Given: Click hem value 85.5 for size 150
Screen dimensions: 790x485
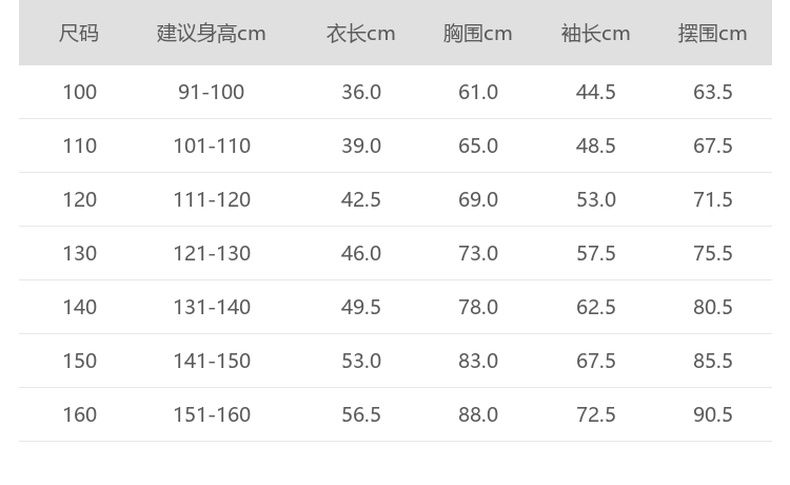Looking at the screenshot, I should tap(713, 361).
